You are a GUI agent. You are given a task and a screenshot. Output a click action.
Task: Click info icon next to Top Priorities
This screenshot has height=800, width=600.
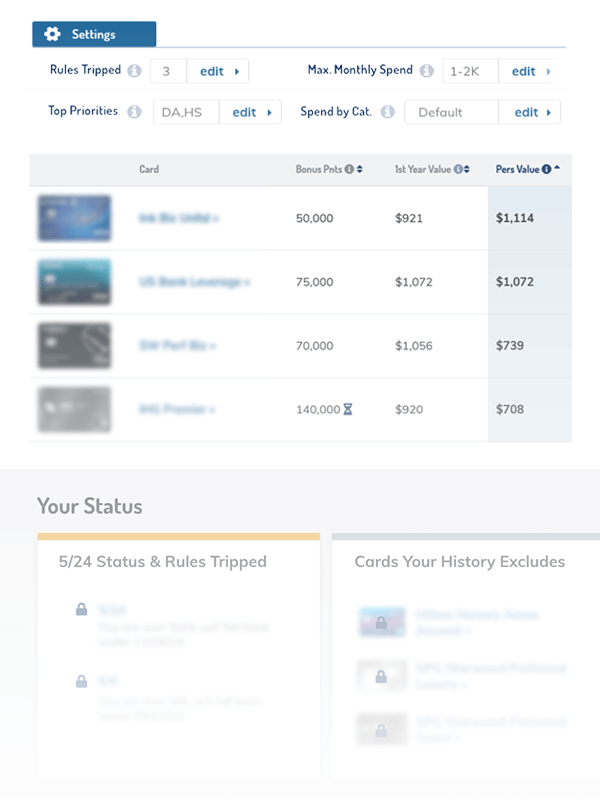[134, 112]
